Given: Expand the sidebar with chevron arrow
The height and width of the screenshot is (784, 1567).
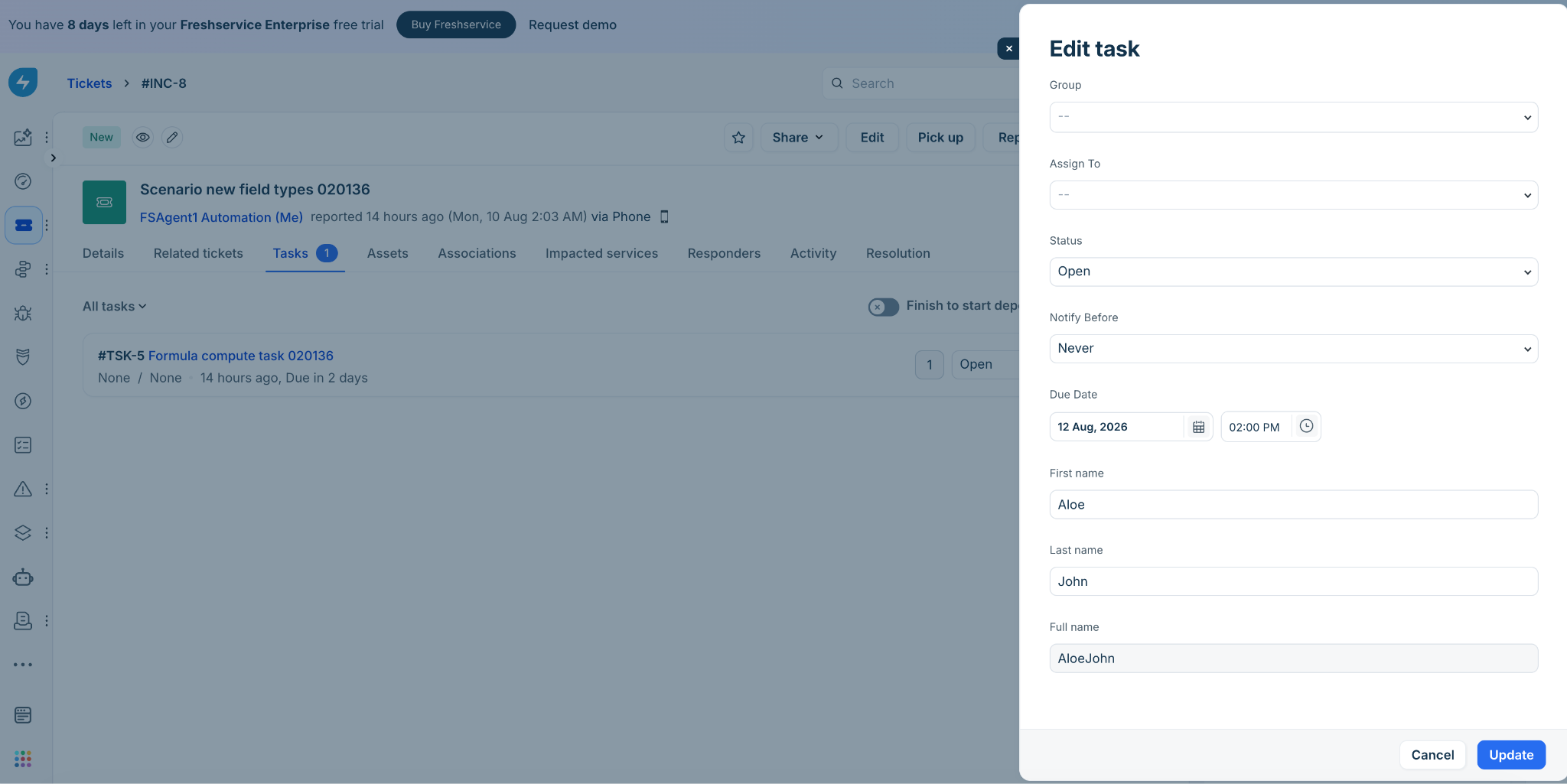Looking at the screenshot, I should [53, 158].
